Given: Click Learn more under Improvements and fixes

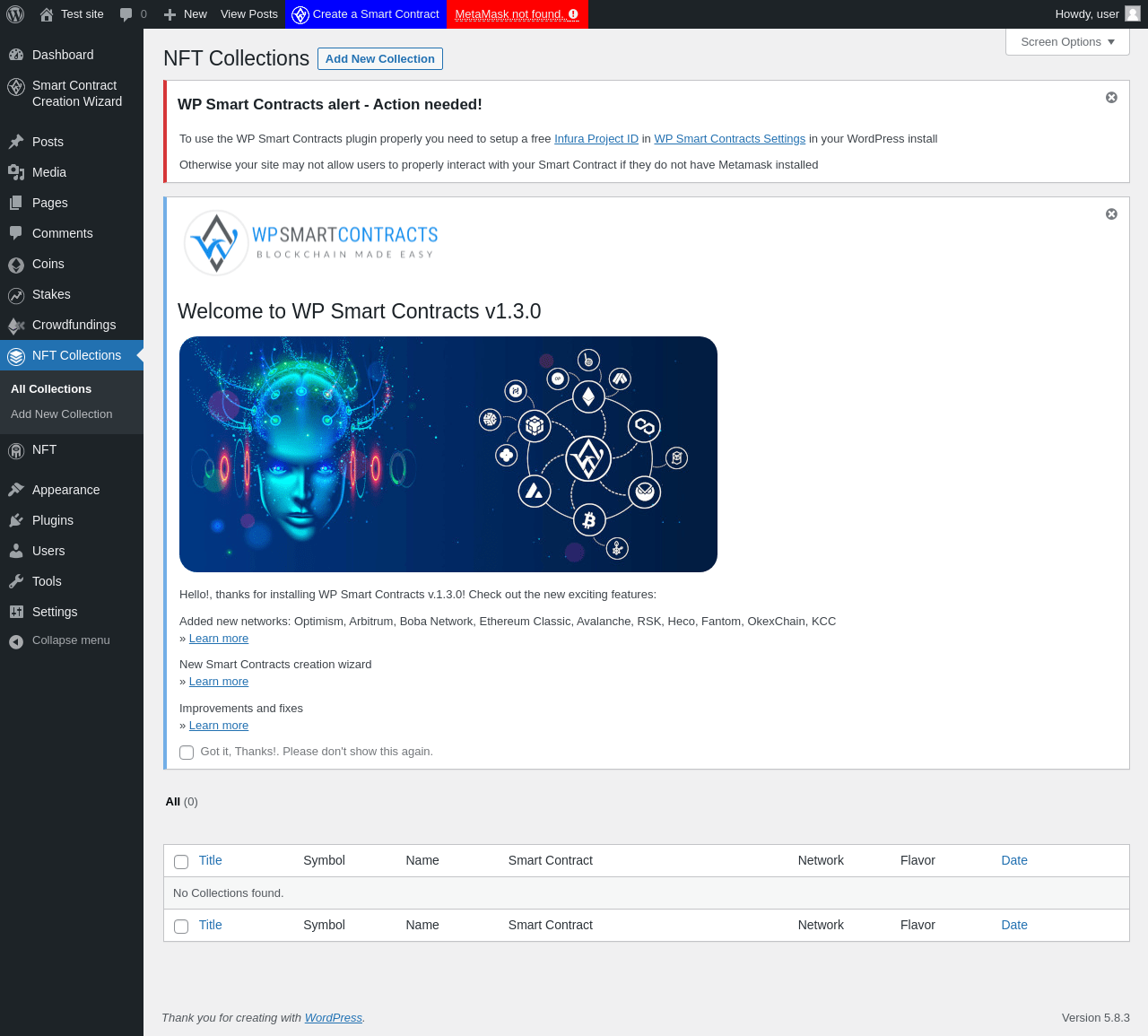Looking at the screenshot, I should click(x=219, y=726).
